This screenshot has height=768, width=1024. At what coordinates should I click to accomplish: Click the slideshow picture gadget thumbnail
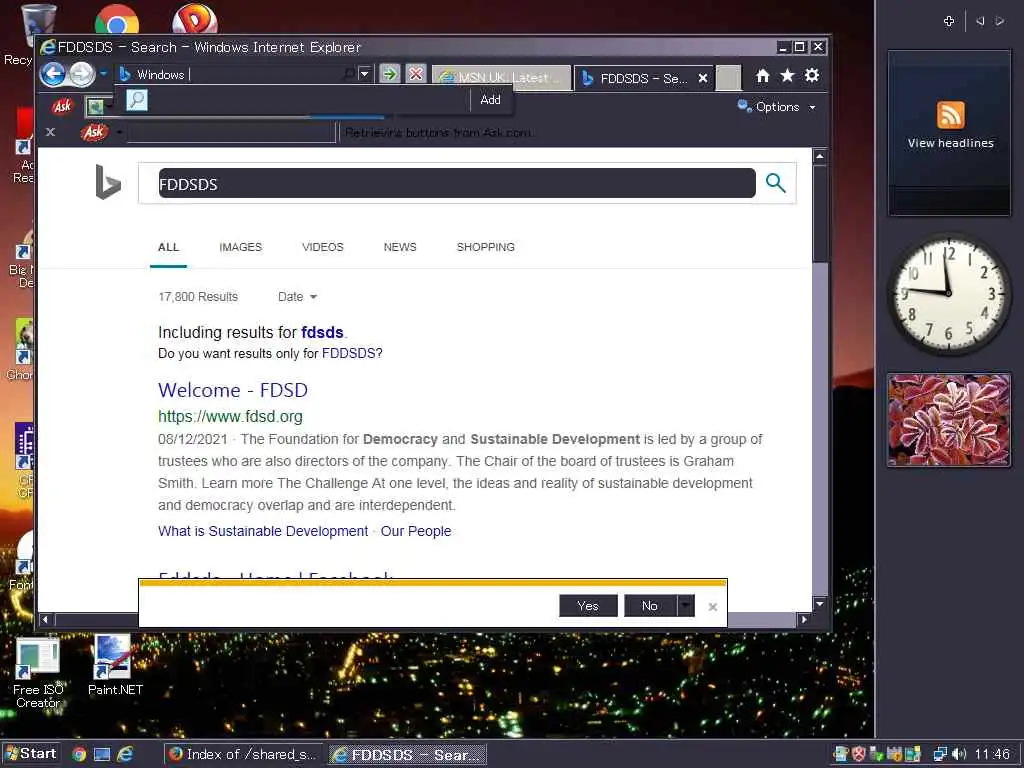coord(949,420)
